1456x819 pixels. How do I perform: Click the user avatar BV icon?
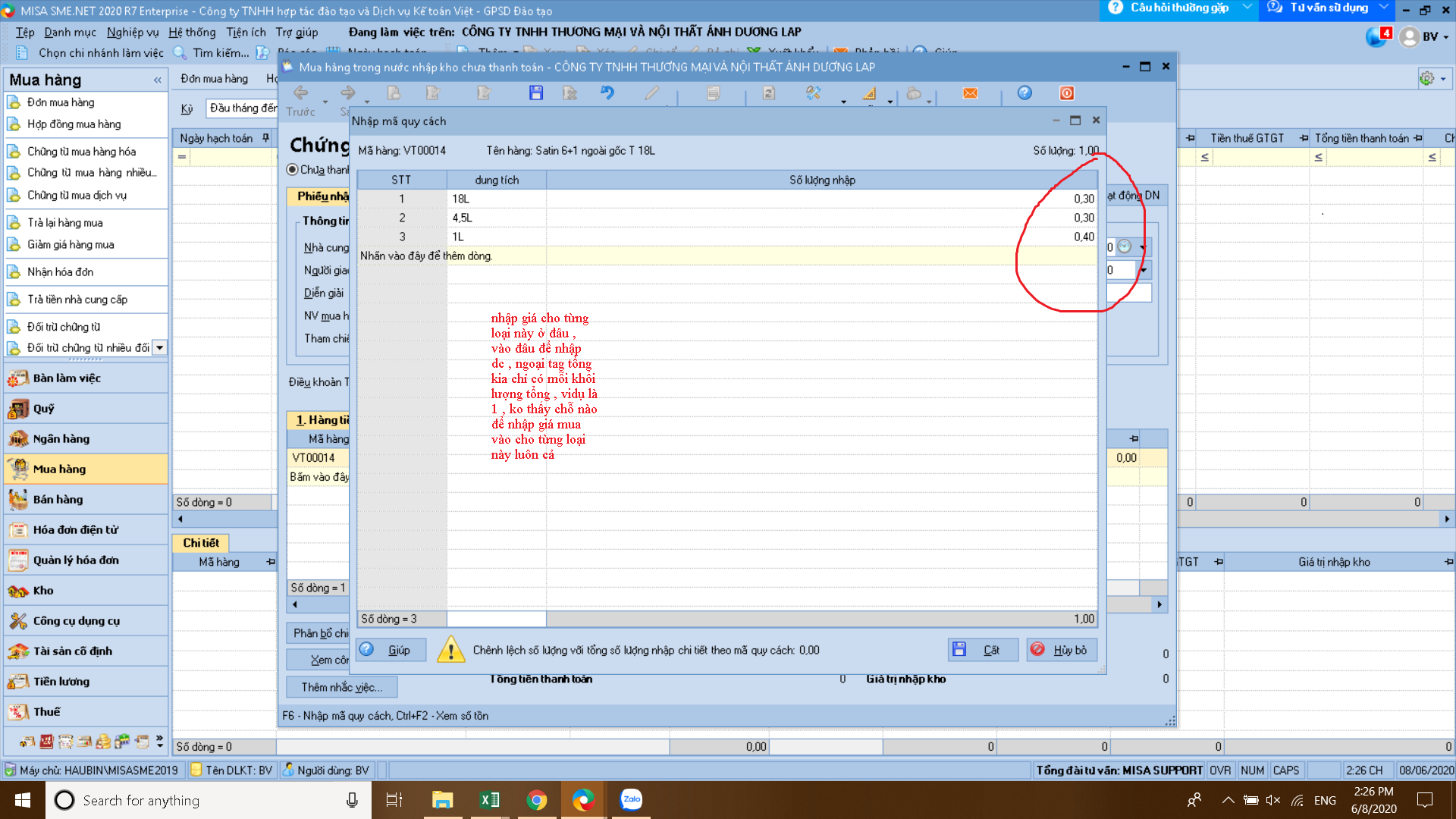pos(1410,36)
